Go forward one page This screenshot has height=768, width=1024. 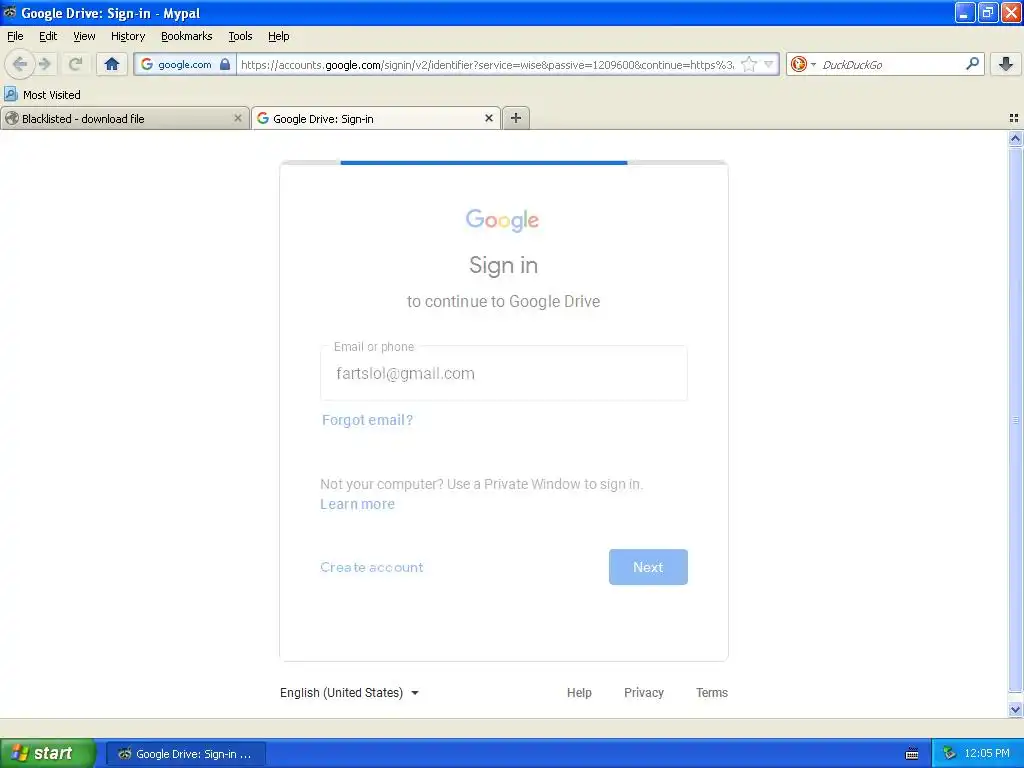45,64
